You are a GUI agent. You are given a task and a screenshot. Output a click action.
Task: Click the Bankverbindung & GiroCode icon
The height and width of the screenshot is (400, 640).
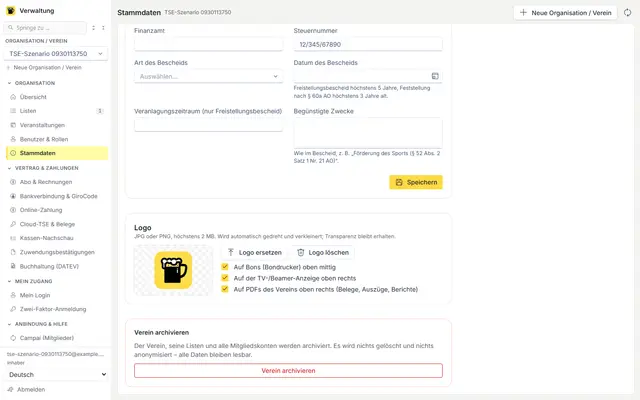13,196
